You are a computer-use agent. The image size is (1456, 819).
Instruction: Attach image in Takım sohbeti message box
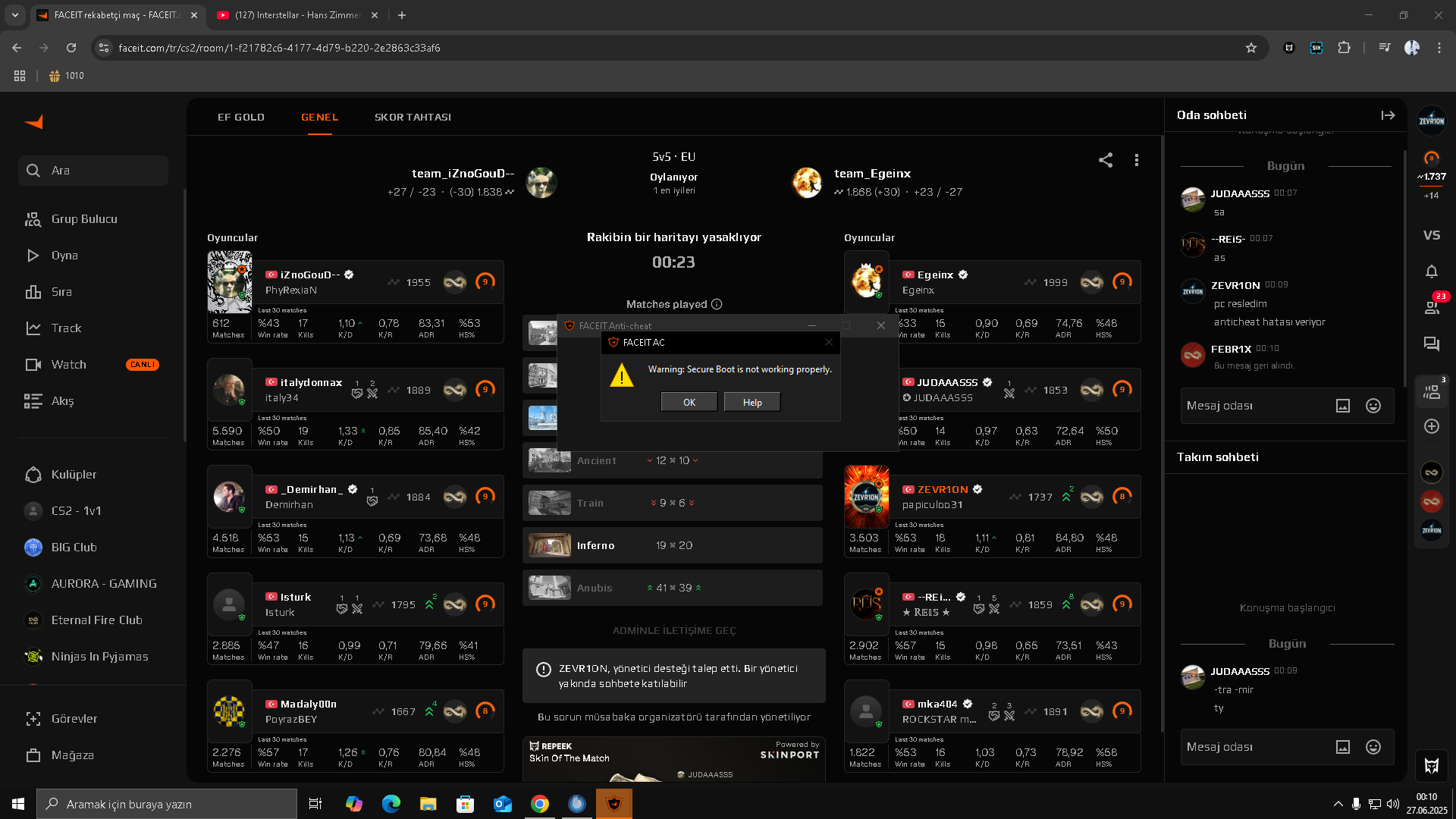click(1343, 747)
